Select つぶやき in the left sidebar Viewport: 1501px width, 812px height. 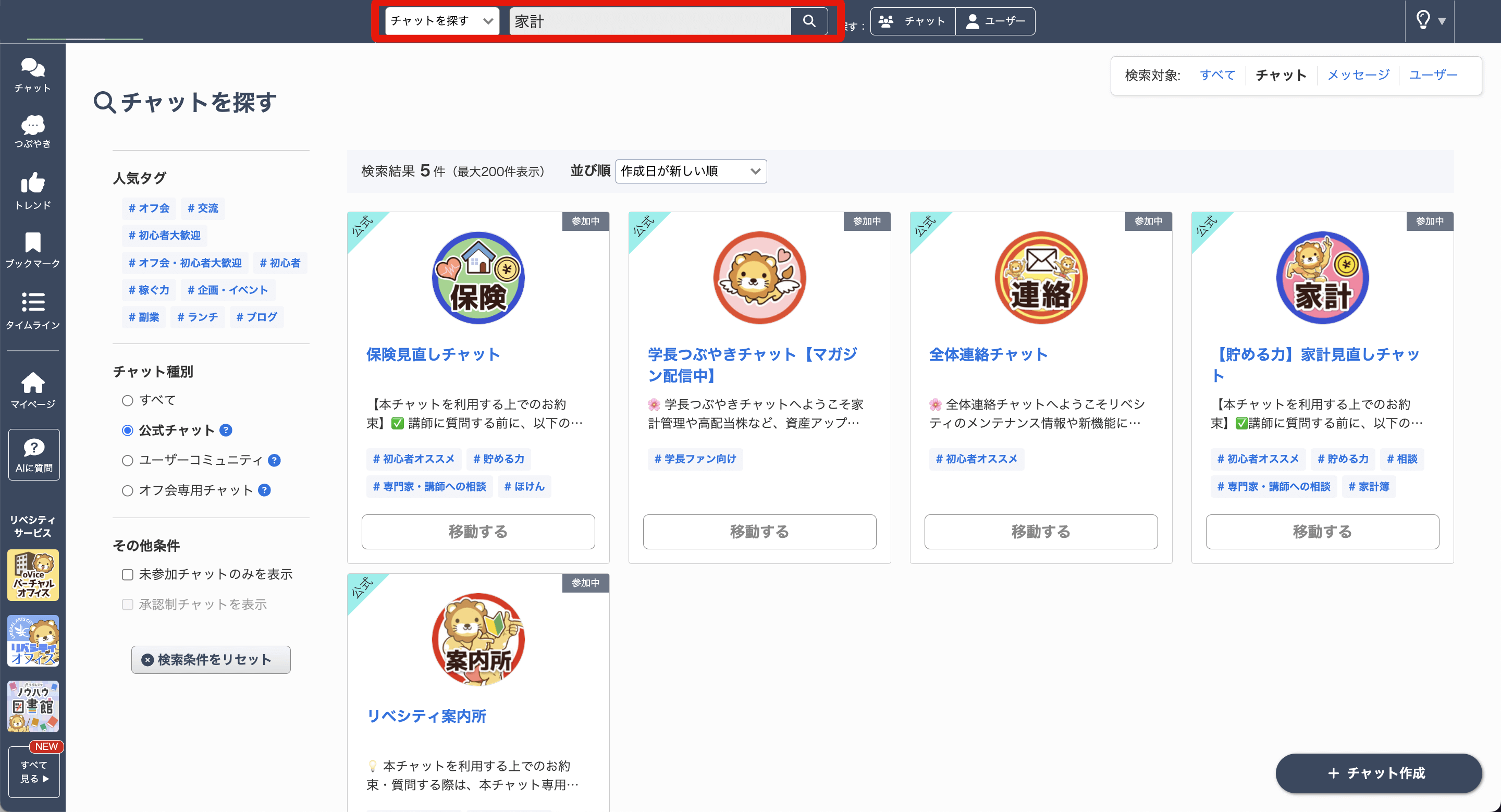tap(33, 131)
